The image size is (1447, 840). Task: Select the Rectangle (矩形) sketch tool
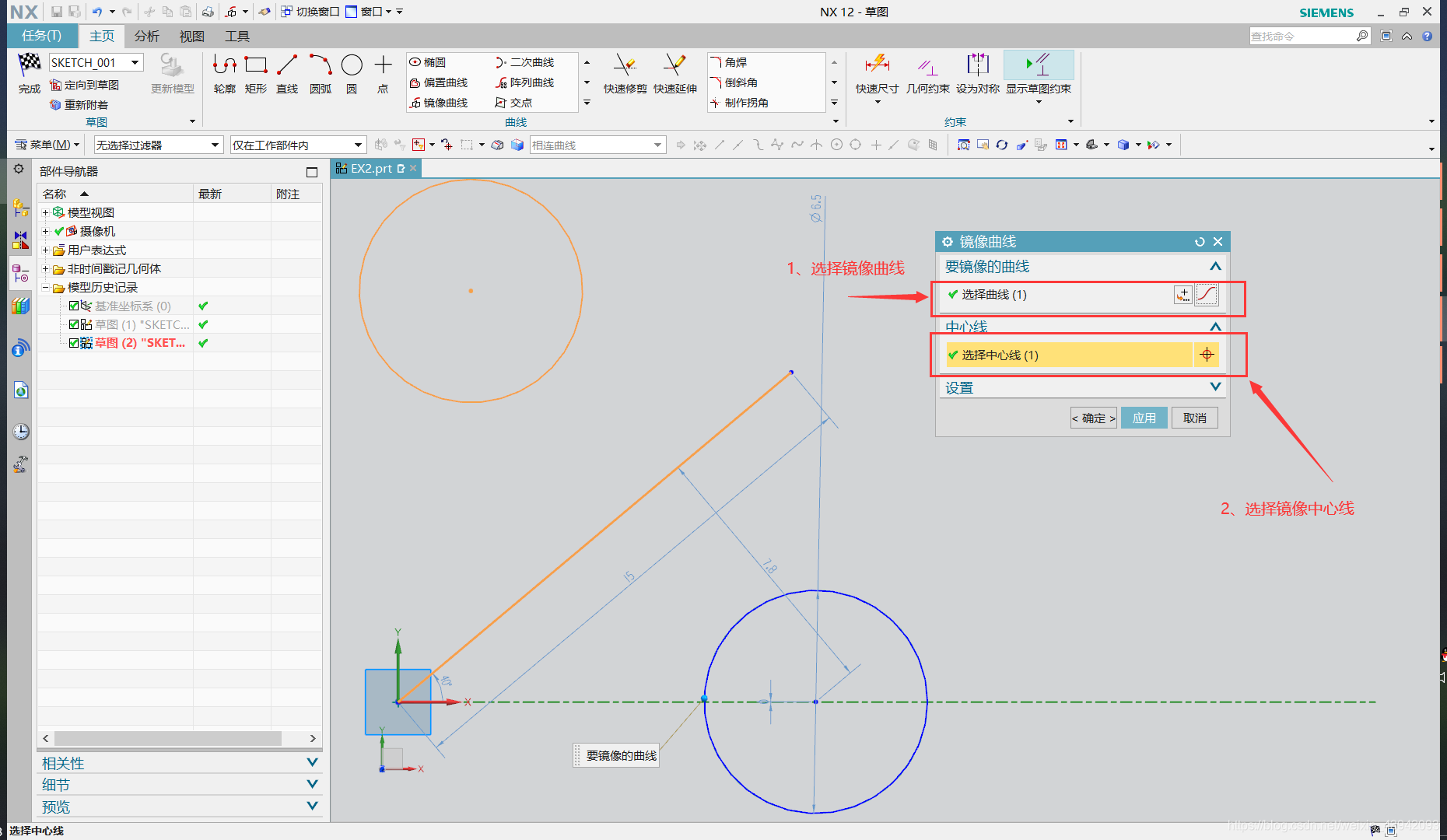point(256,74)
